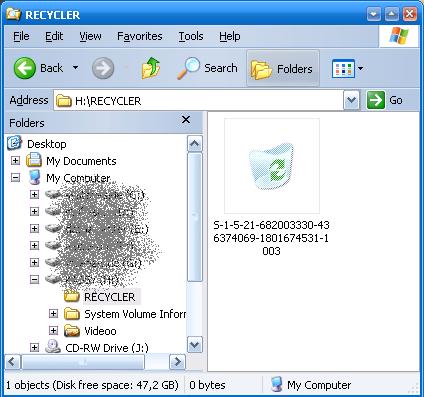Minimize the RECYCLER window
The width and height of the screenshot is (424, 397).
click(x=374, y=14)
